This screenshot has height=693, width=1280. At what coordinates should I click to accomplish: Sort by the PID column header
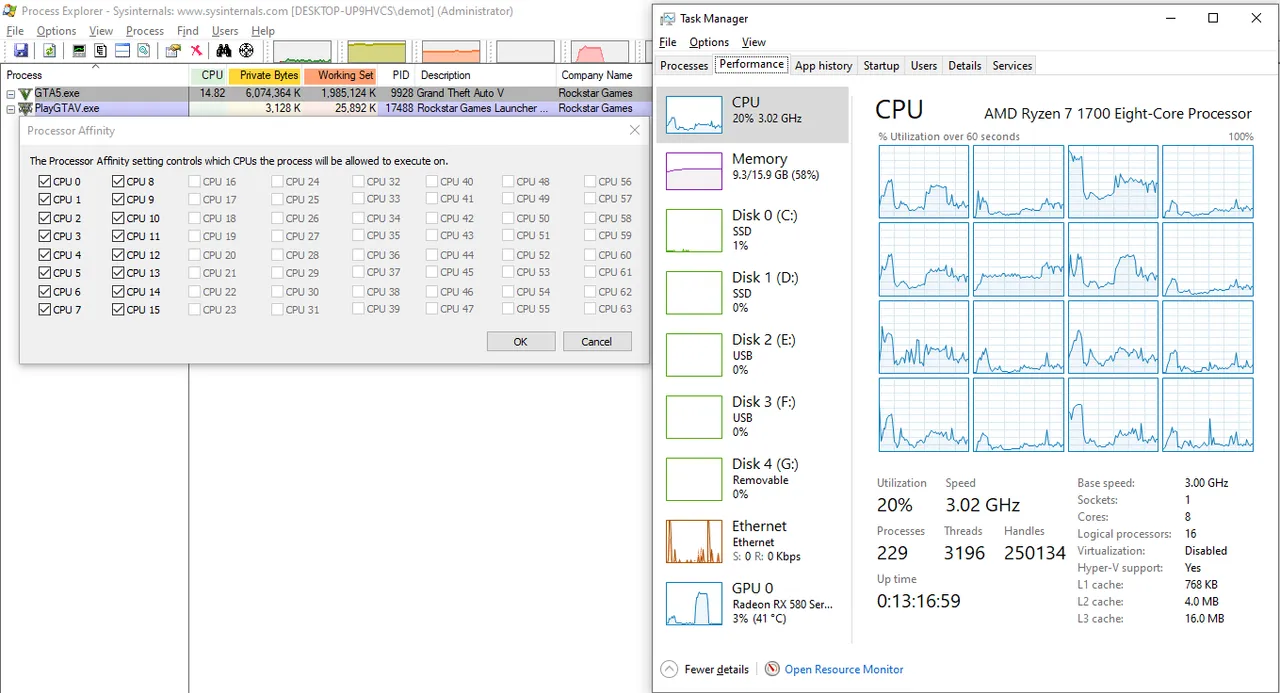pos(397,75)
